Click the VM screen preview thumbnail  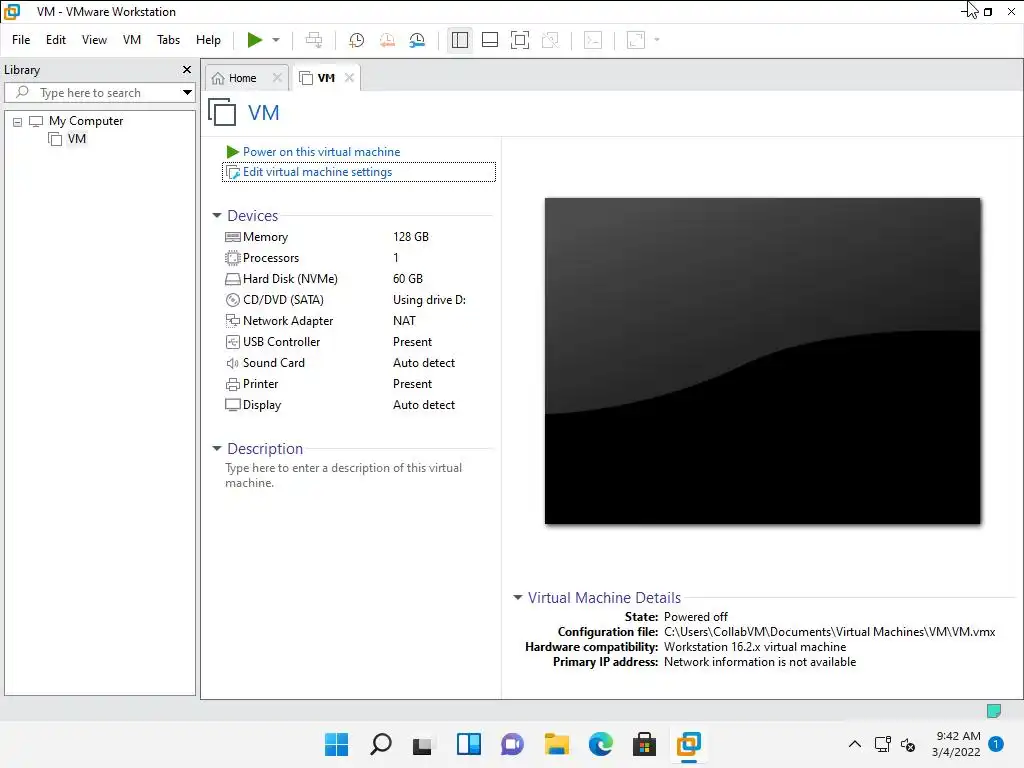click(762, 361)
